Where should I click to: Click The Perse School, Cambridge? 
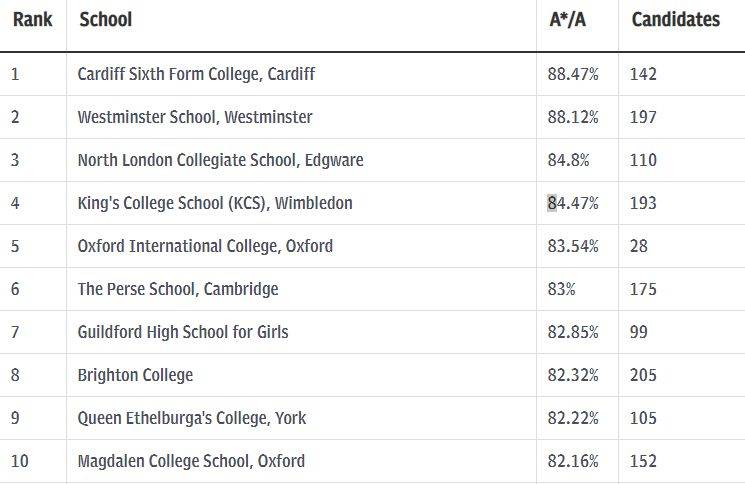[x=178, y=289]
